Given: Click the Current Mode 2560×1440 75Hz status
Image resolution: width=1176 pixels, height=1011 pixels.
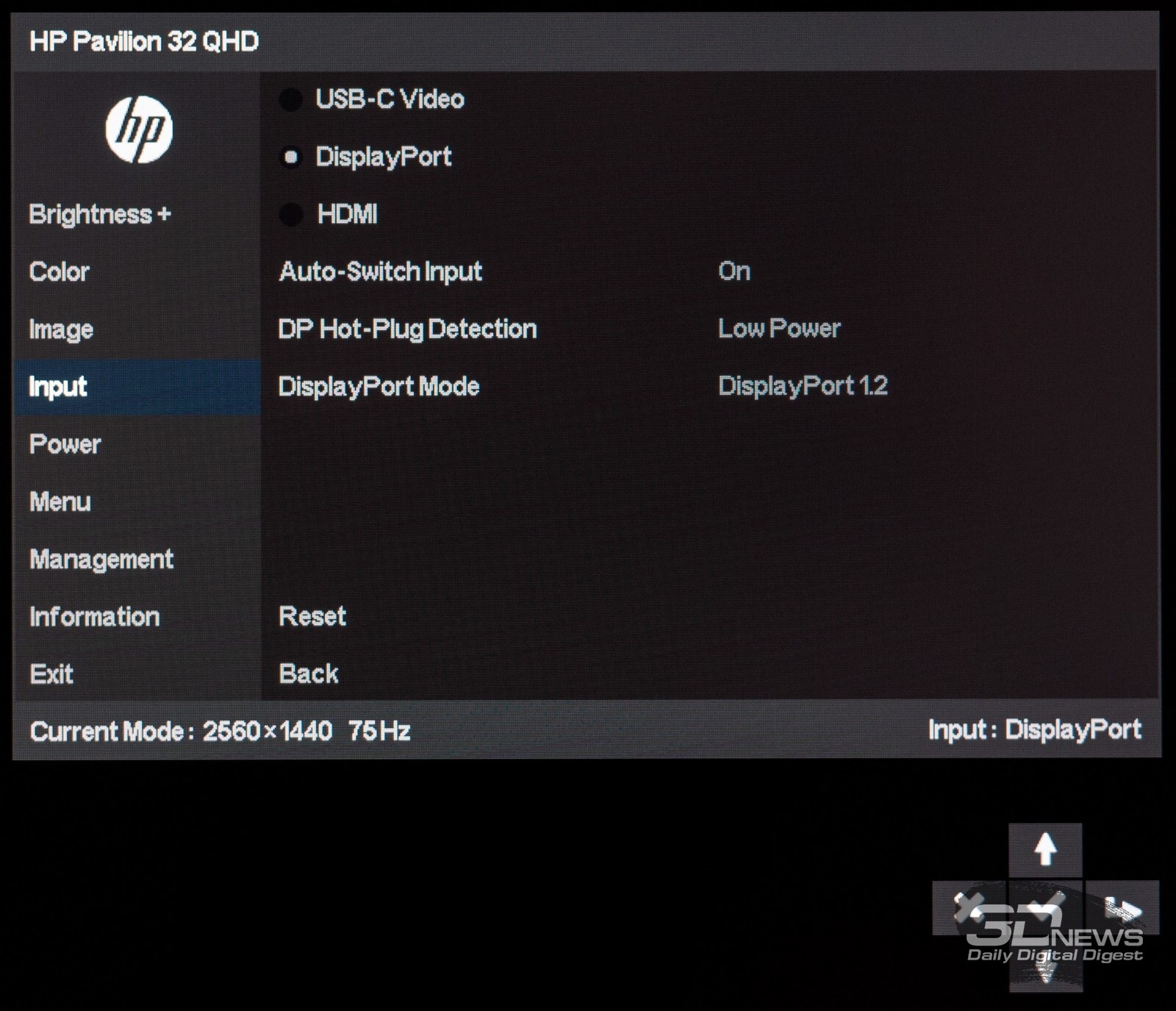Looking at the screenshot, I should click(220, 732).
